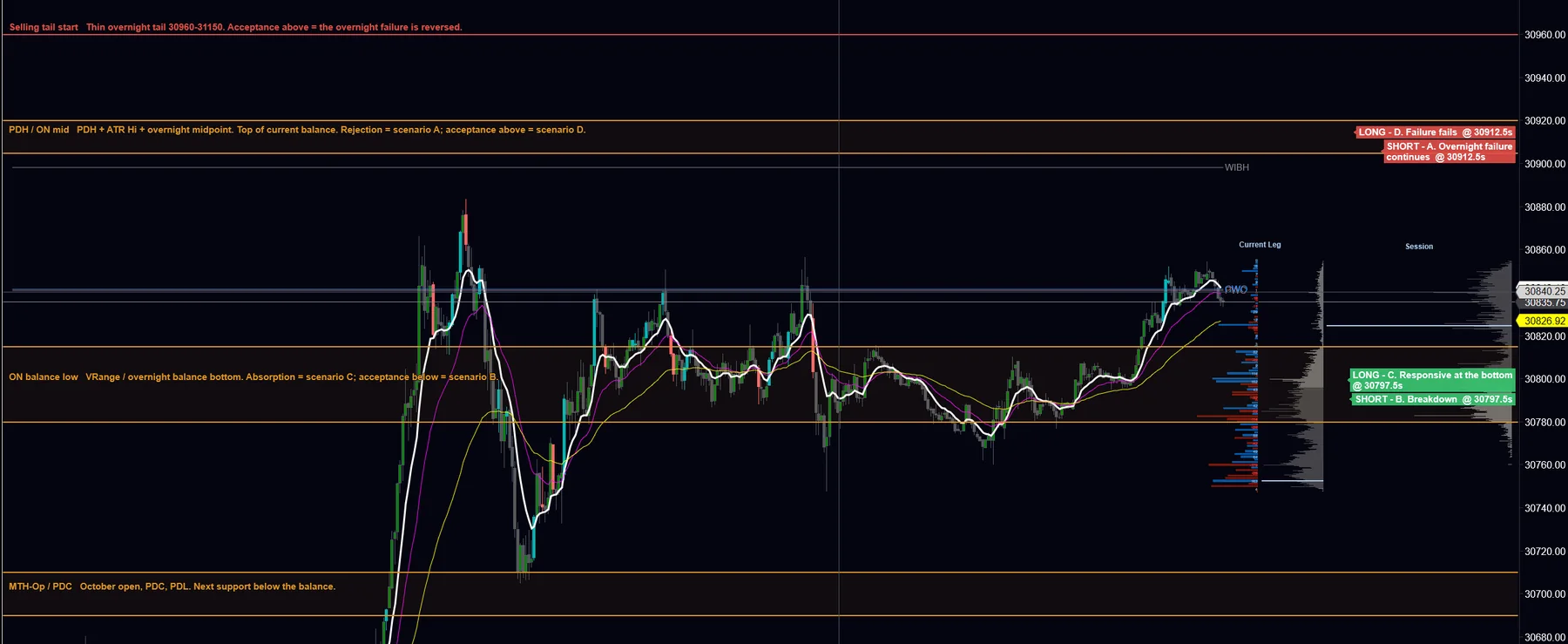Image resolution: width=1568 pixels, height=644 pixels.
Task: Click the 30700.00 price axis label
Action: pyautogui.click(x=1544, y=594)
